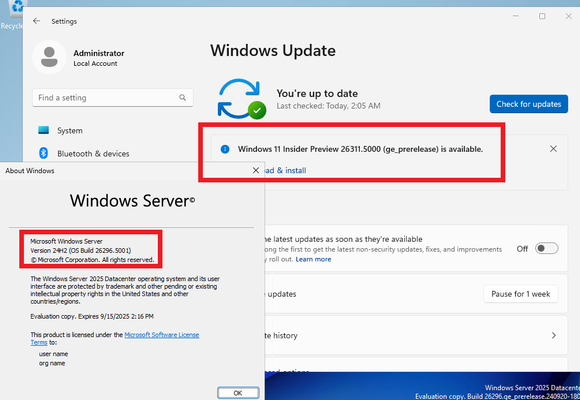
Task: Click the 'You're up to date' status text
Action: tap(317, 93)
